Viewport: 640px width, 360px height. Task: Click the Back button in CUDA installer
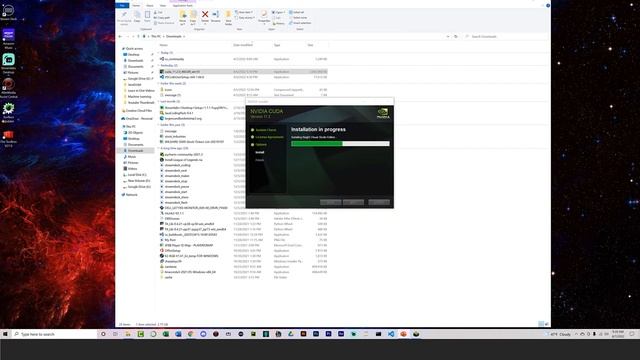pyautogui.click(x=331, y=202)
